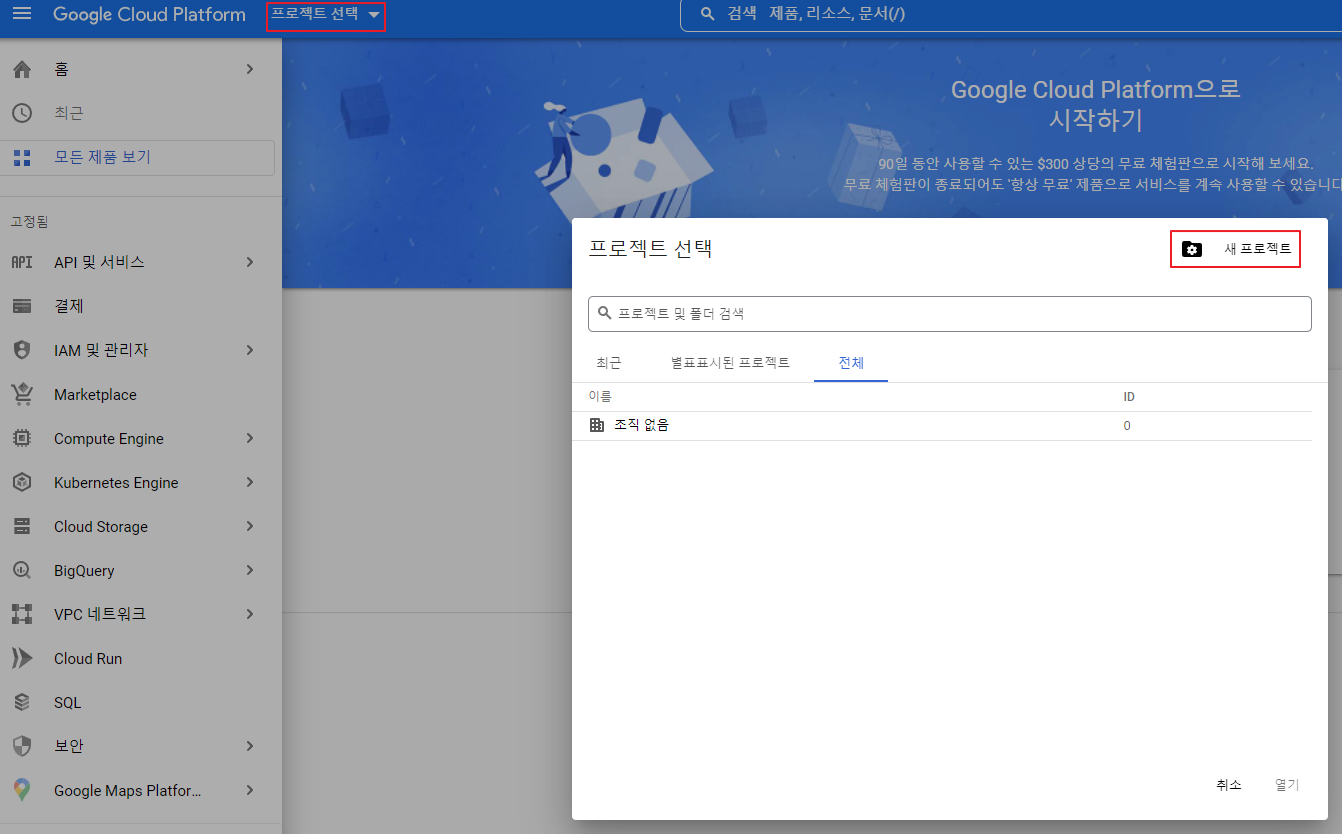Screen dimensions: 1342x834
Task: Click the 취소 cancel button
Action: [x=1229, y=785]
